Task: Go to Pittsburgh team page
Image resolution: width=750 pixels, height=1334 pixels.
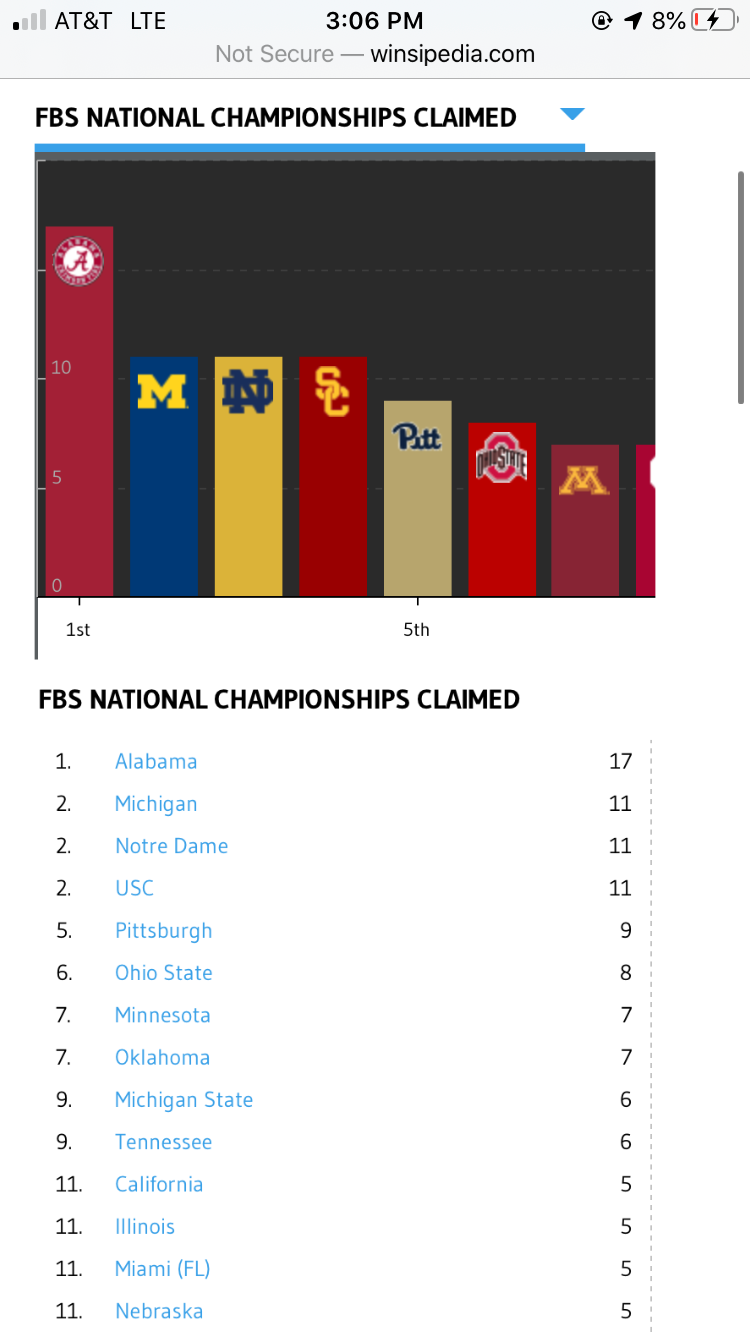Action: pos(163,930)
